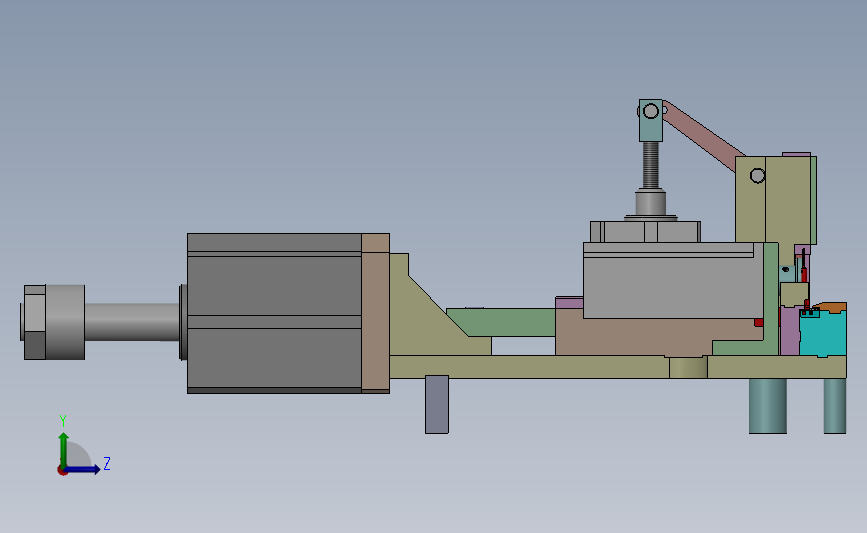Select the gray boss under the threaded screw
The width and height of the screenshot is (867, 533).
(x=650, y=203)
